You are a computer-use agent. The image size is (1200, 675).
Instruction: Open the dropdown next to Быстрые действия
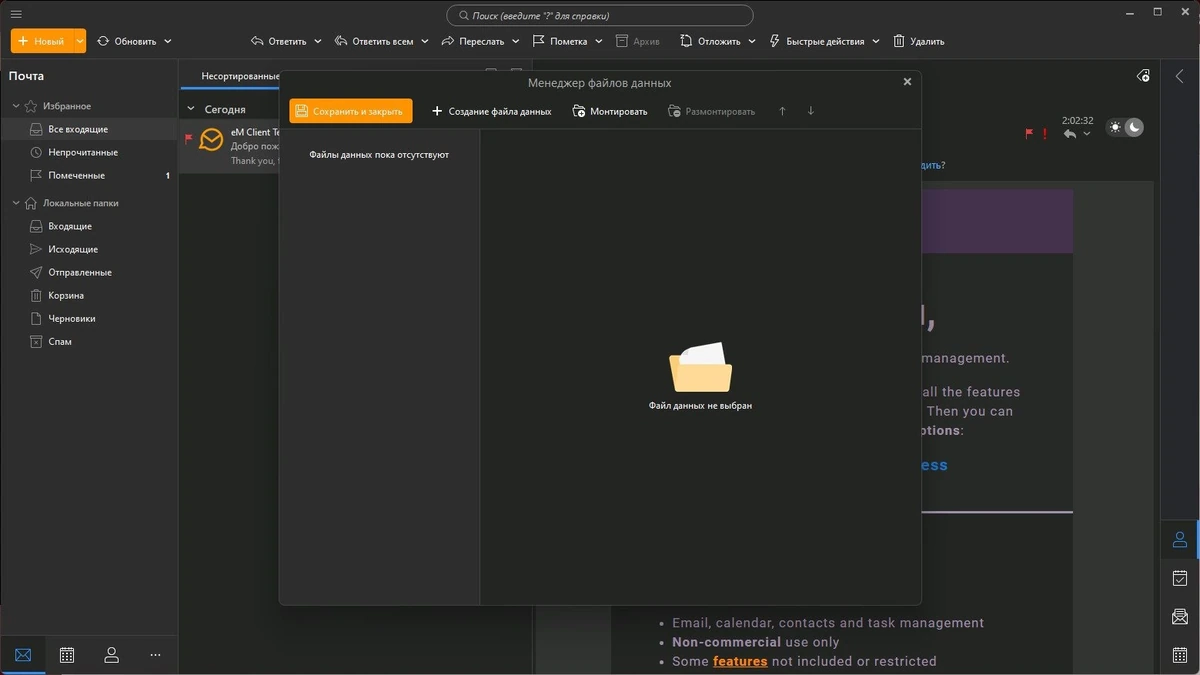point(876,41)
